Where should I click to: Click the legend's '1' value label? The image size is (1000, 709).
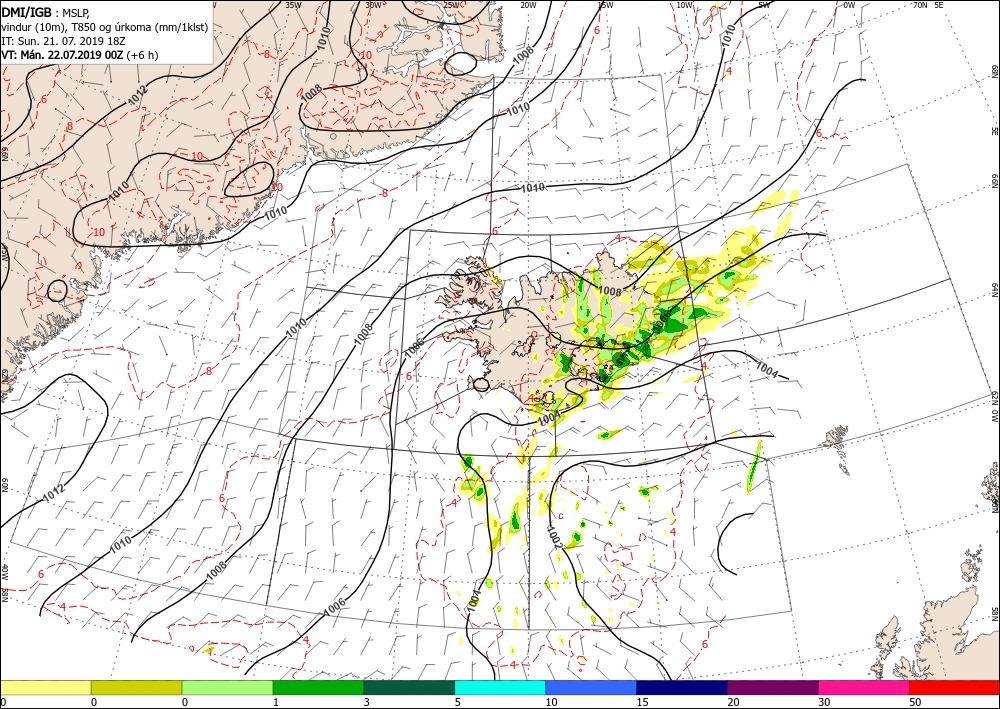[276, 703]
